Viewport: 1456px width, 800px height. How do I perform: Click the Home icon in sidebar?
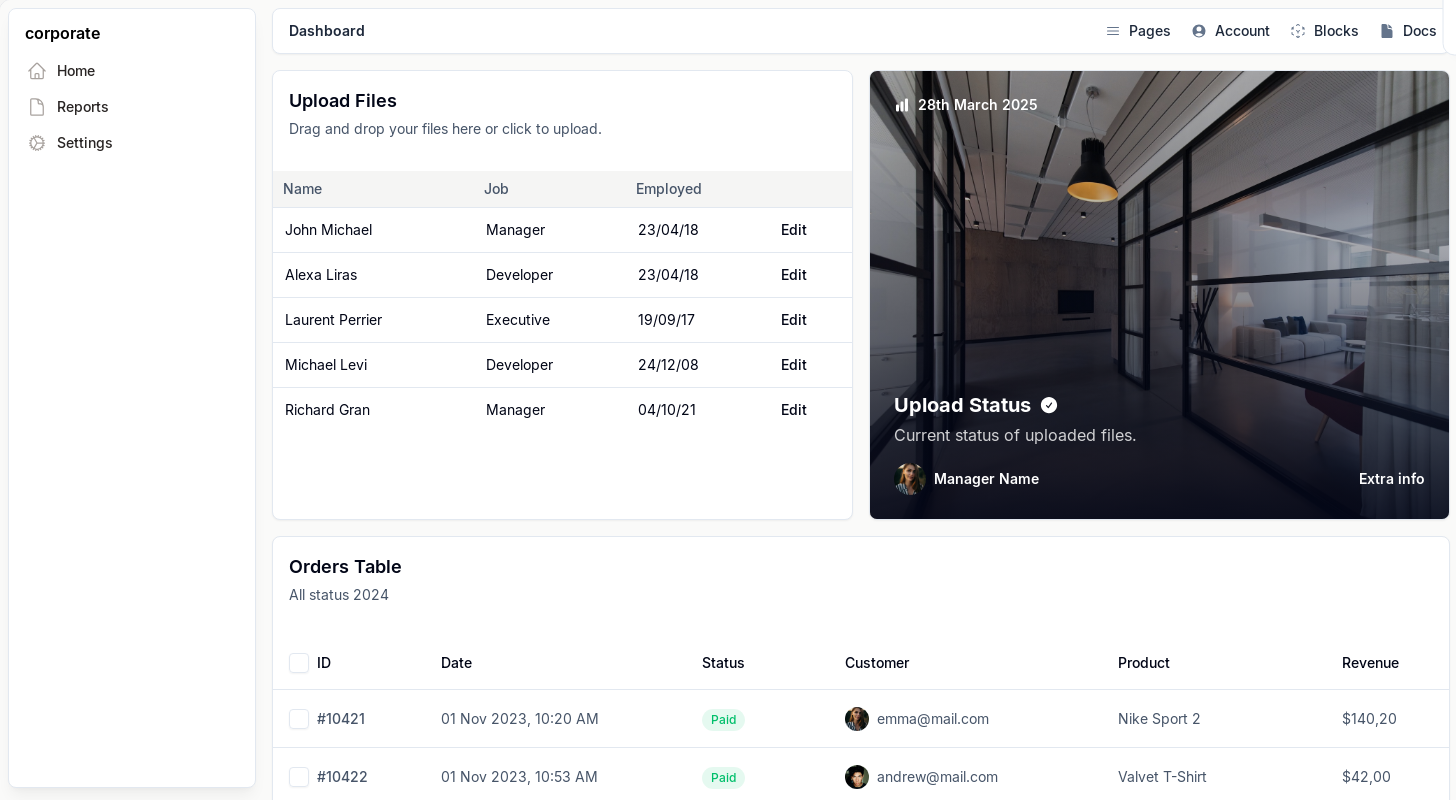point(37,71)
